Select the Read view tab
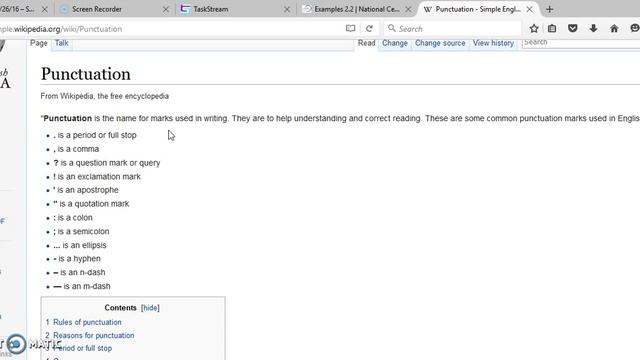Viewport: 640px width, 360px height. [x=367, y=43]
